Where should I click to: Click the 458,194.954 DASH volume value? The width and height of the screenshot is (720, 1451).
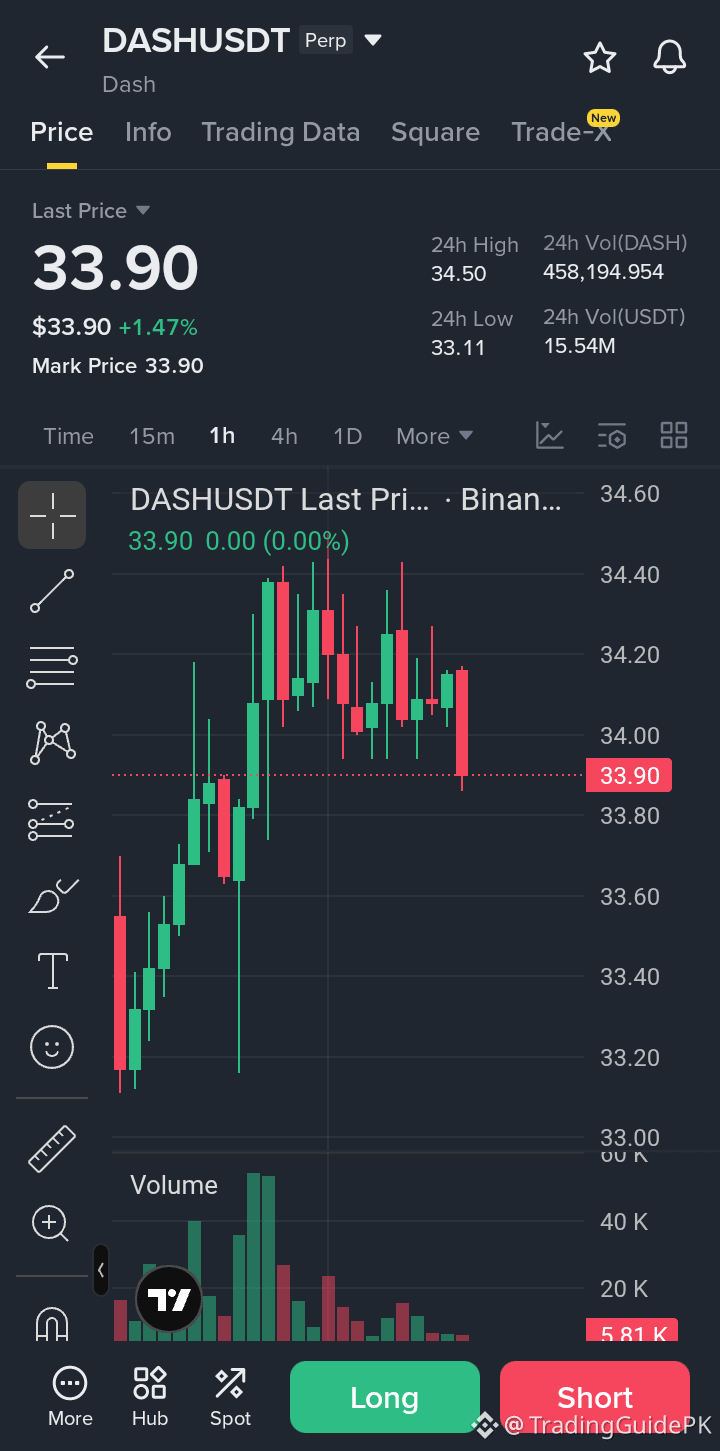603,272
